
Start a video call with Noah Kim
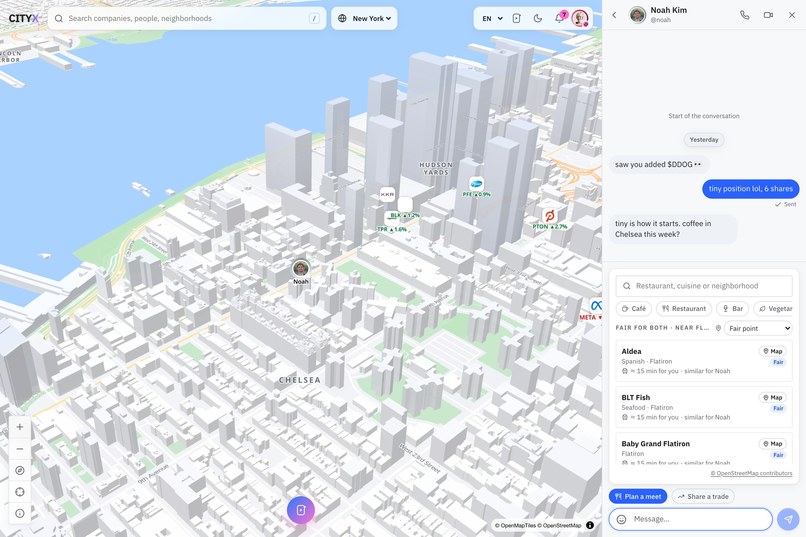[768, 15]
